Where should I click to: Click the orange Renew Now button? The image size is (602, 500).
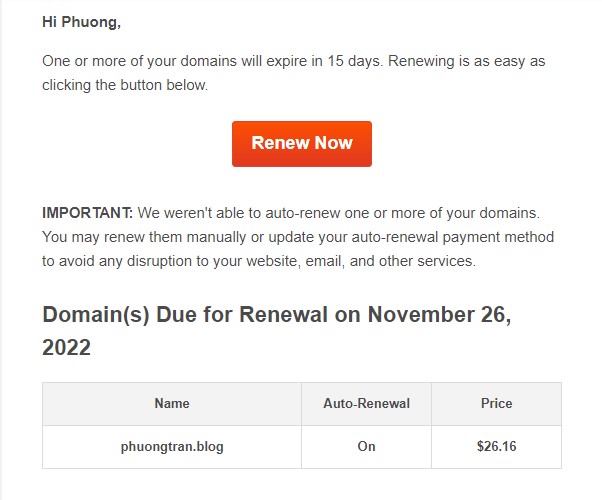point(301,143)
